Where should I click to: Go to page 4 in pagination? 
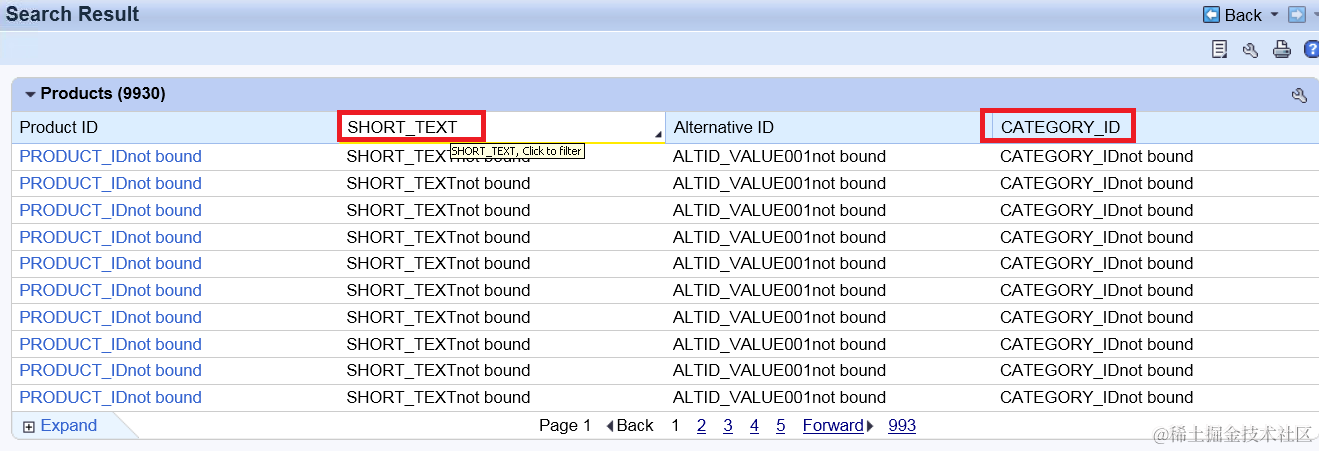click(x=754, y=426)
